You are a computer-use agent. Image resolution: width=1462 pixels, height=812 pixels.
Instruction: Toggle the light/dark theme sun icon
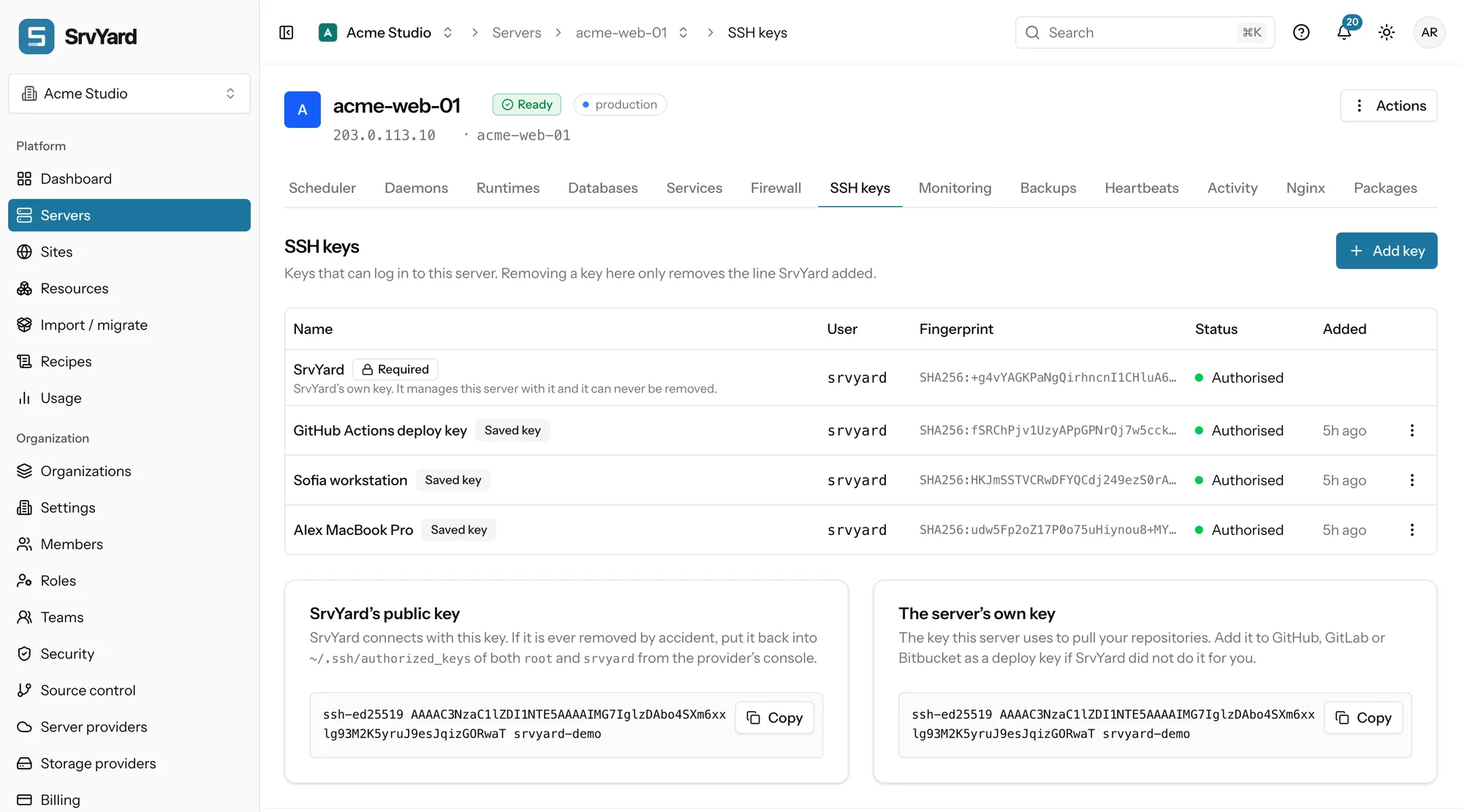click(x=1387, y=33)
